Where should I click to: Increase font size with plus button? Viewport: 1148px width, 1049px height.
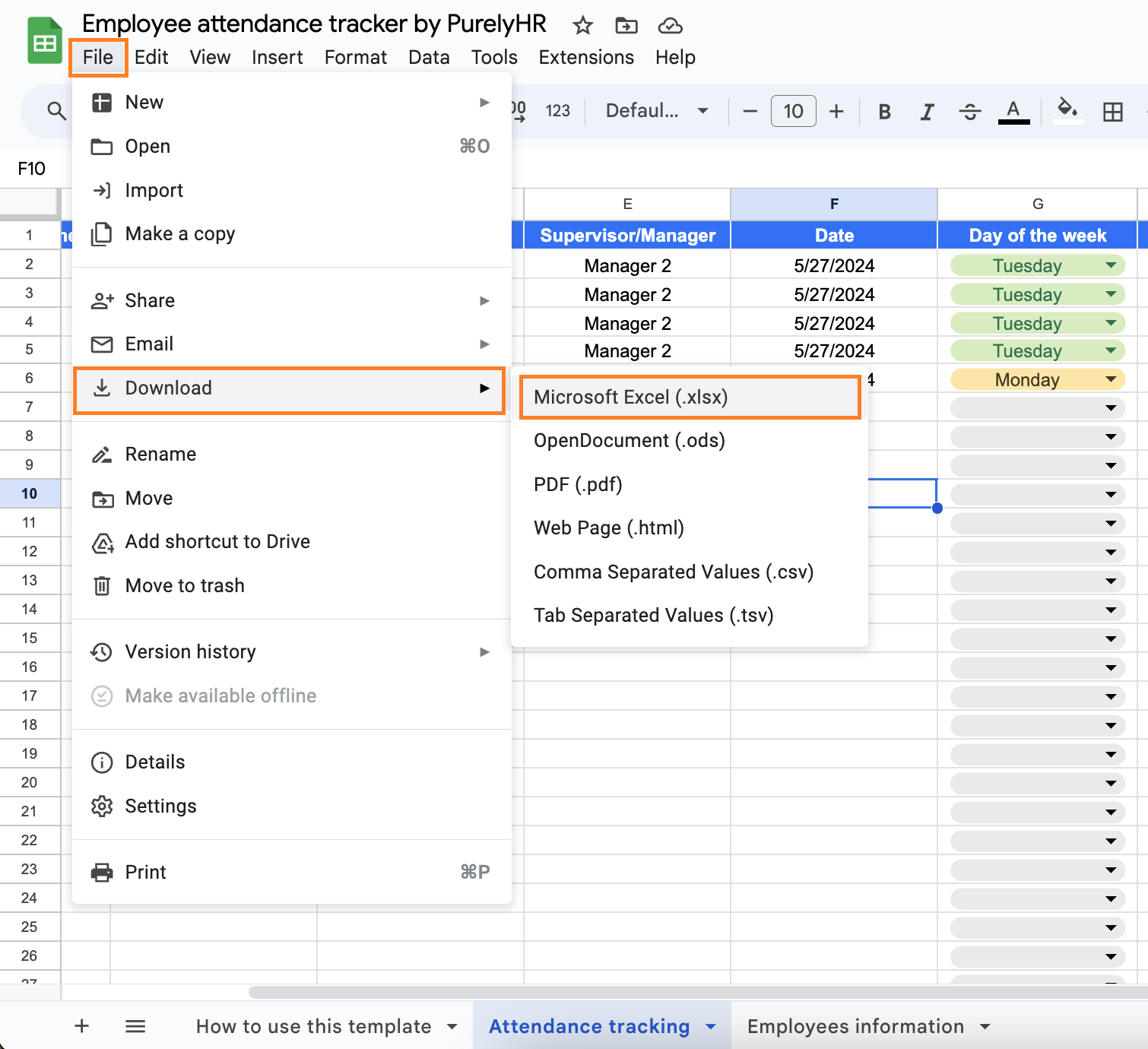tap(836, 111)
